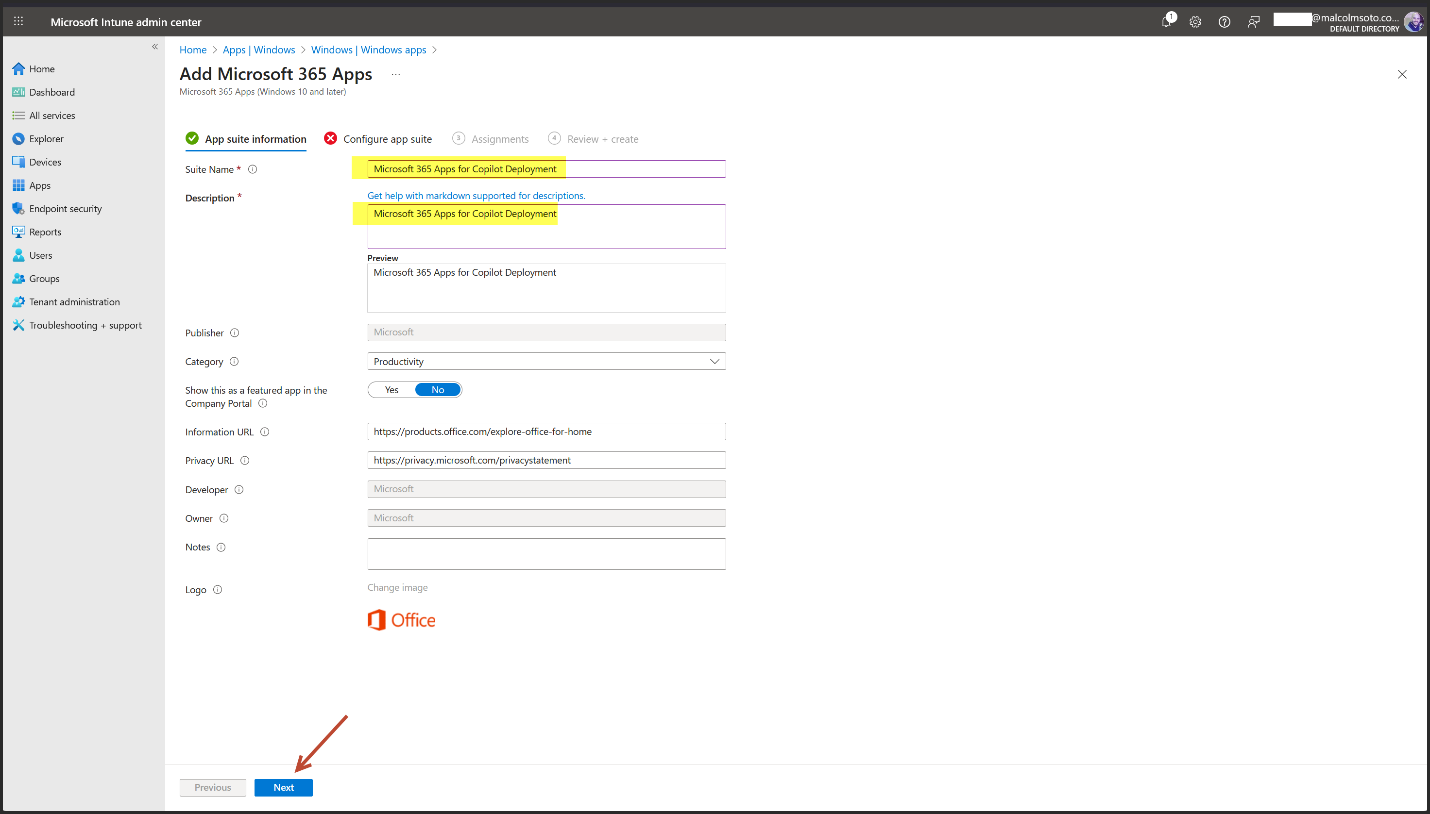Viewport: 1430px width, 814px height.
Task: Switch to Configure app suite tab
Action: 387,139
